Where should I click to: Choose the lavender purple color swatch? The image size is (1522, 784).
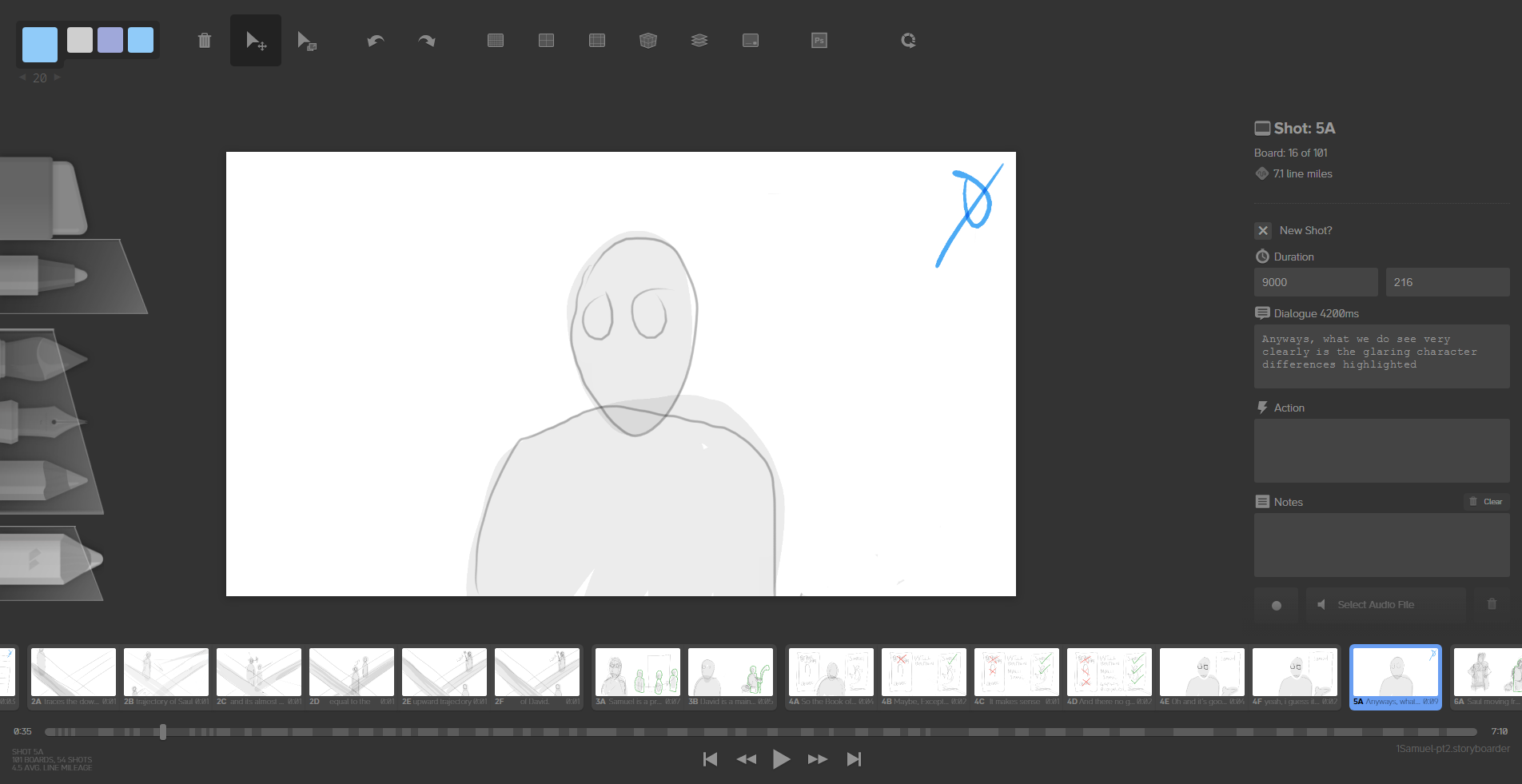pos(110,40)
